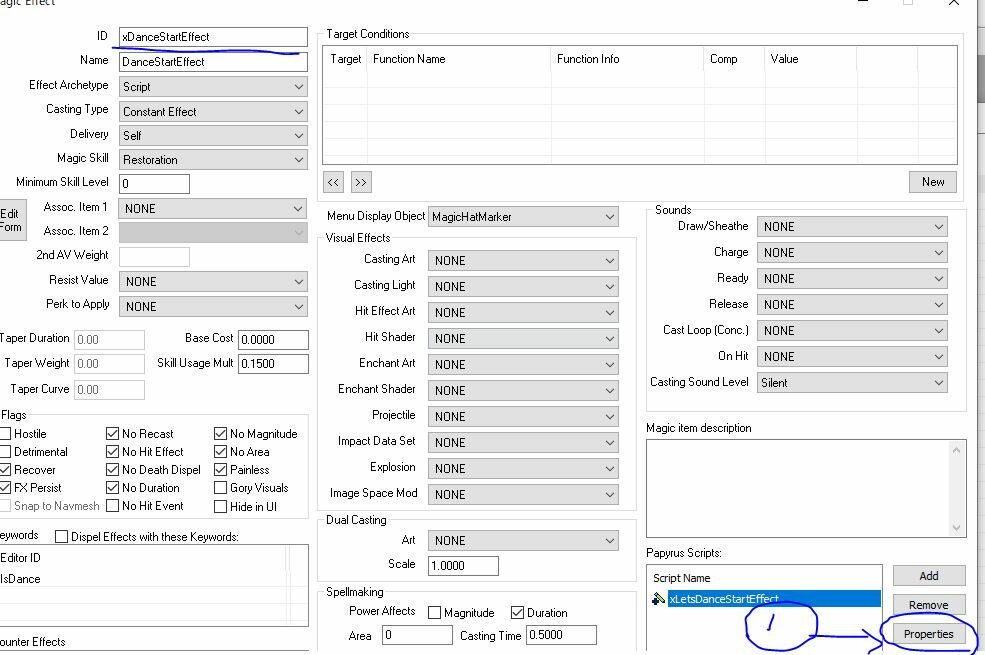Click the Dual Casting Scale field

coord(464,566)
